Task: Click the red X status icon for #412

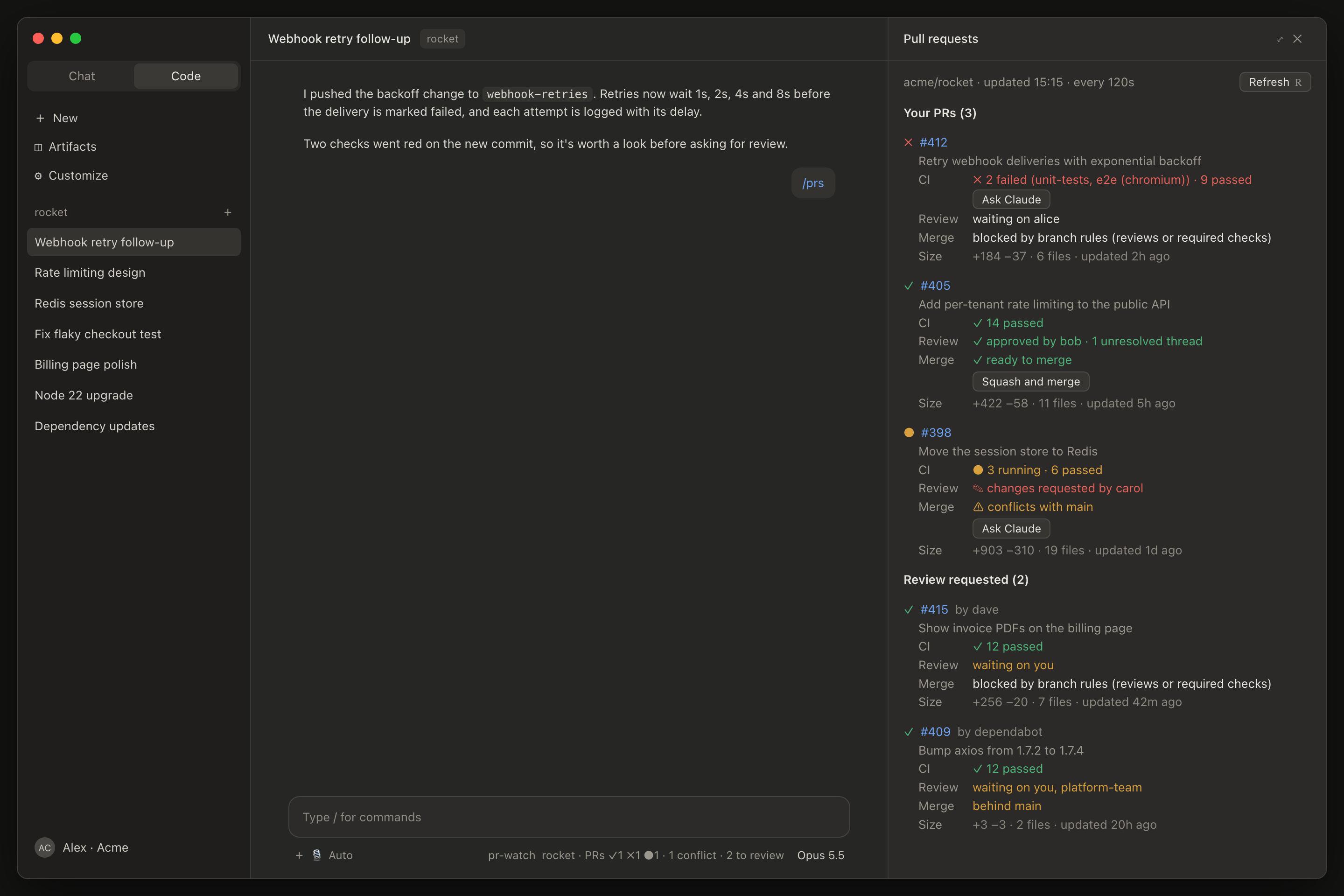Action: click(909, 142)
